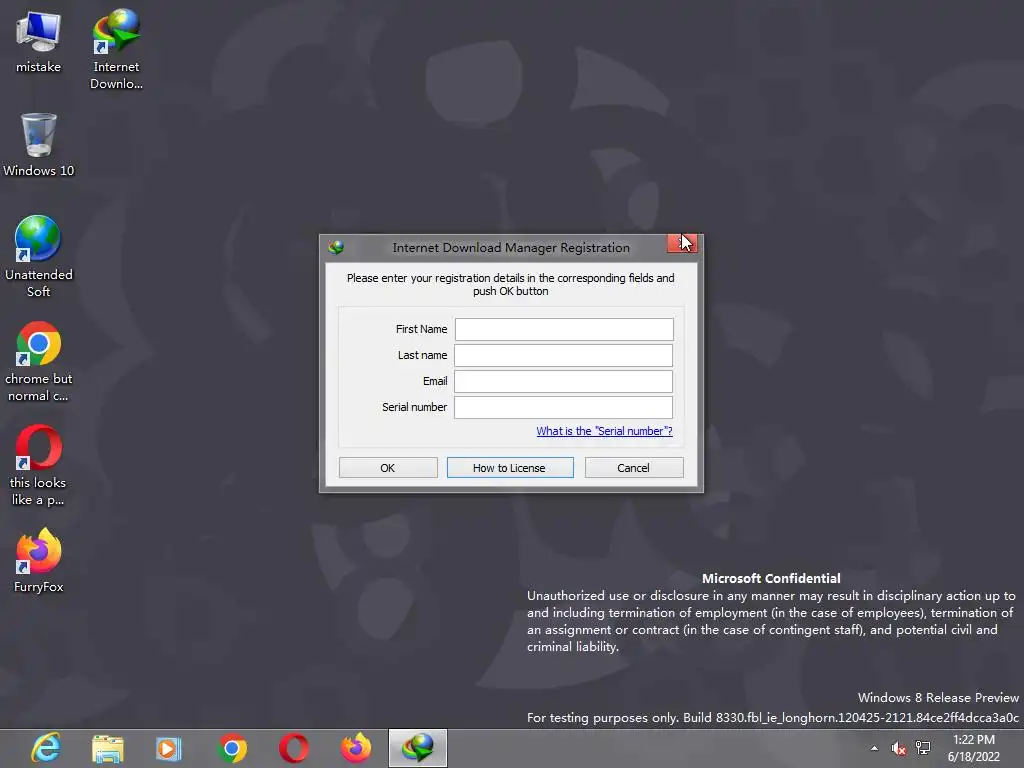
Task: Select the 'Windows 10' recycle bin icon
Action: point(39,145)
